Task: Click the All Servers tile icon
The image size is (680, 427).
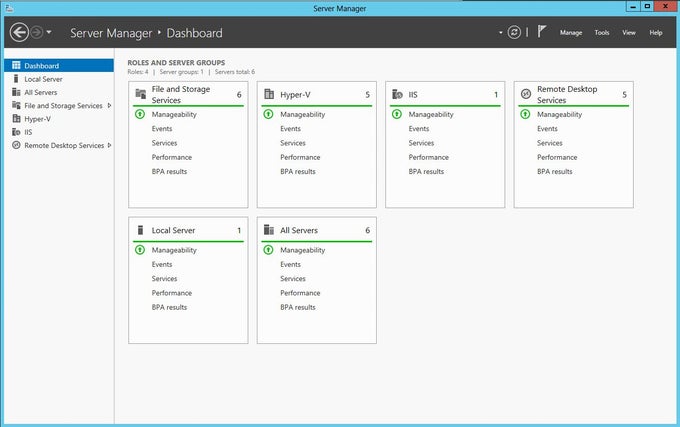Action: 269,230
